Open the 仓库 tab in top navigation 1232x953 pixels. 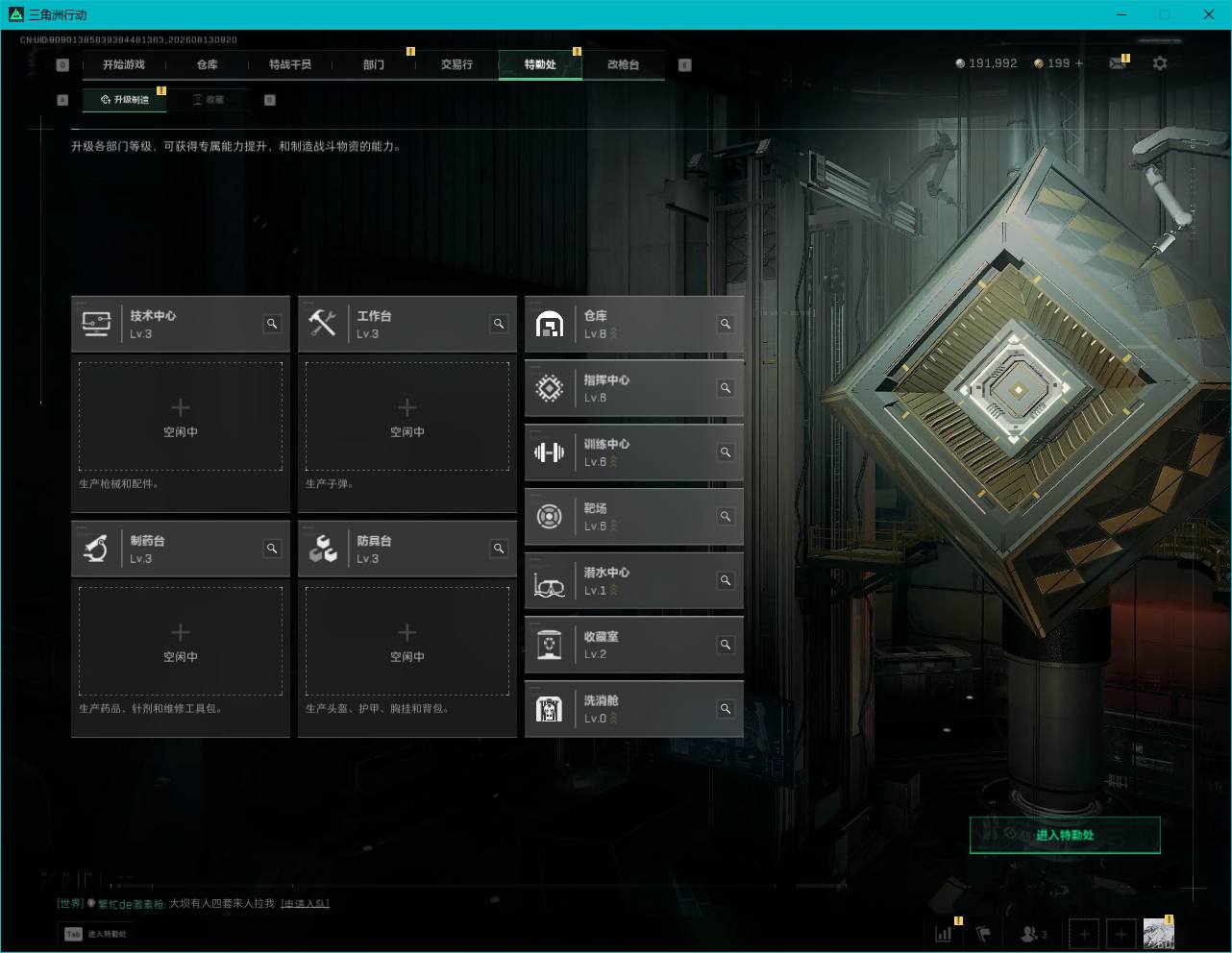point(207,64)
